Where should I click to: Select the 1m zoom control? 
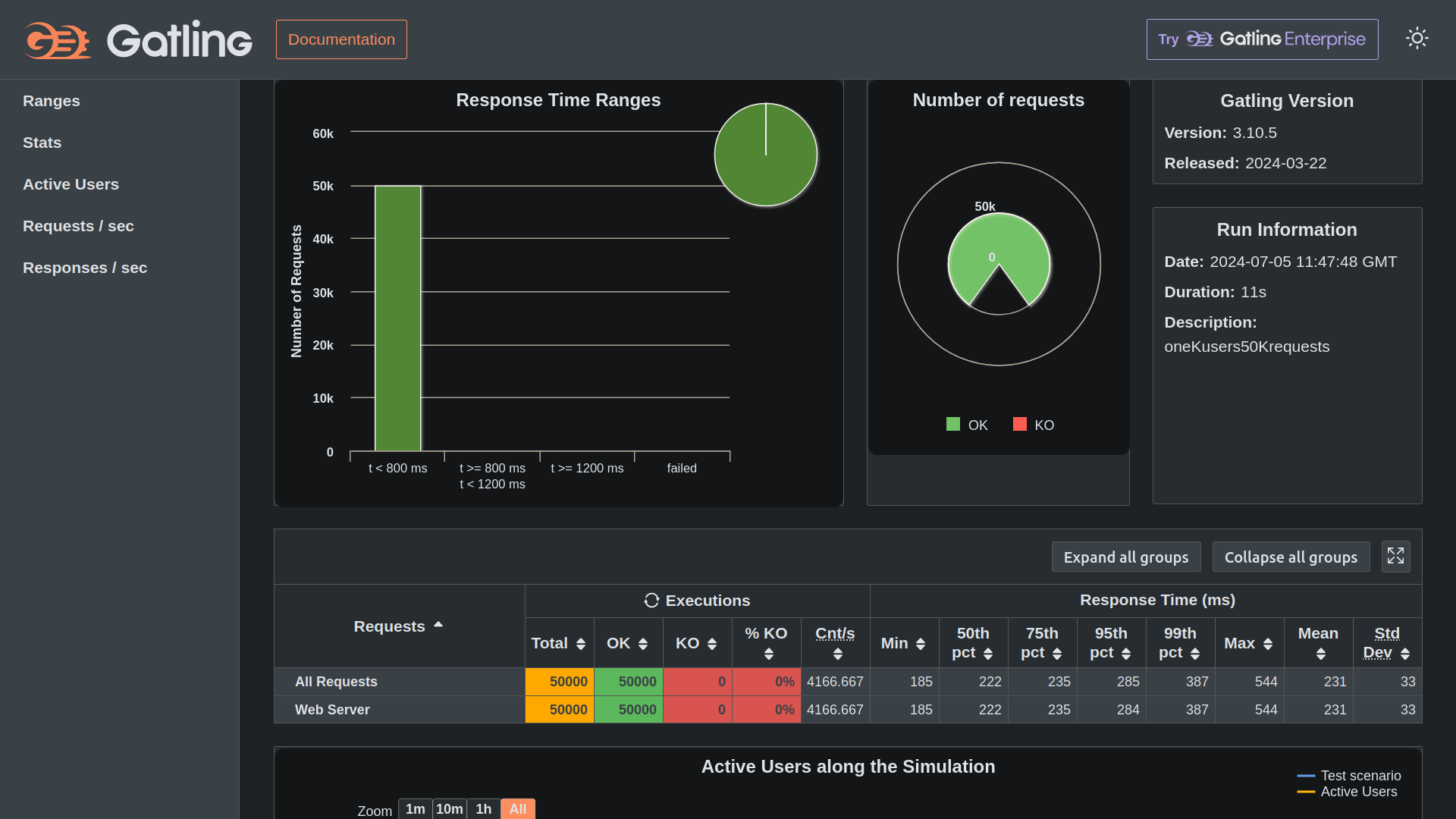415,809
